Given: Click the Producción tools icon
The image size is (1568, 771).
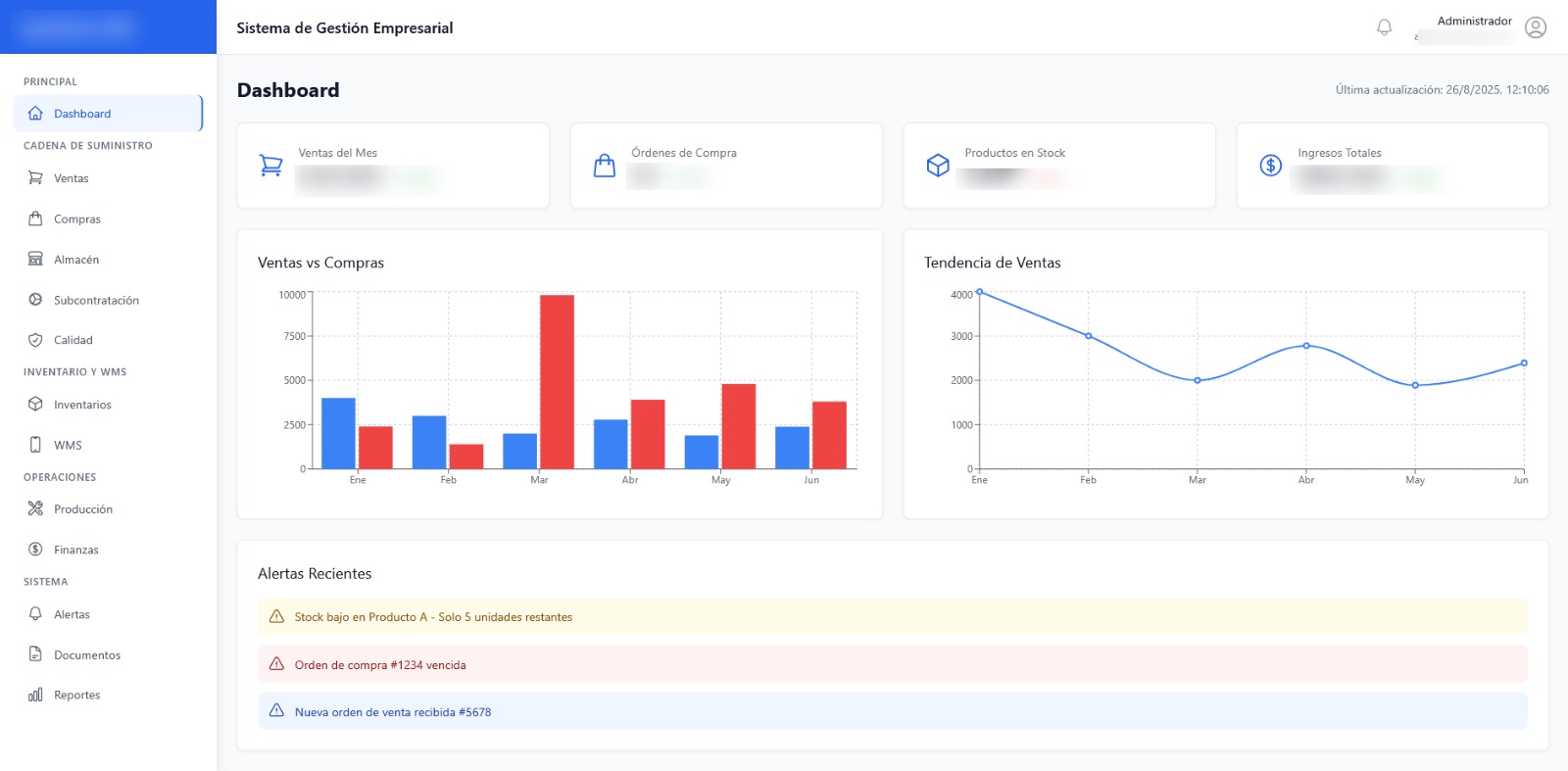Looking at the screenshot, I should 35,509.
